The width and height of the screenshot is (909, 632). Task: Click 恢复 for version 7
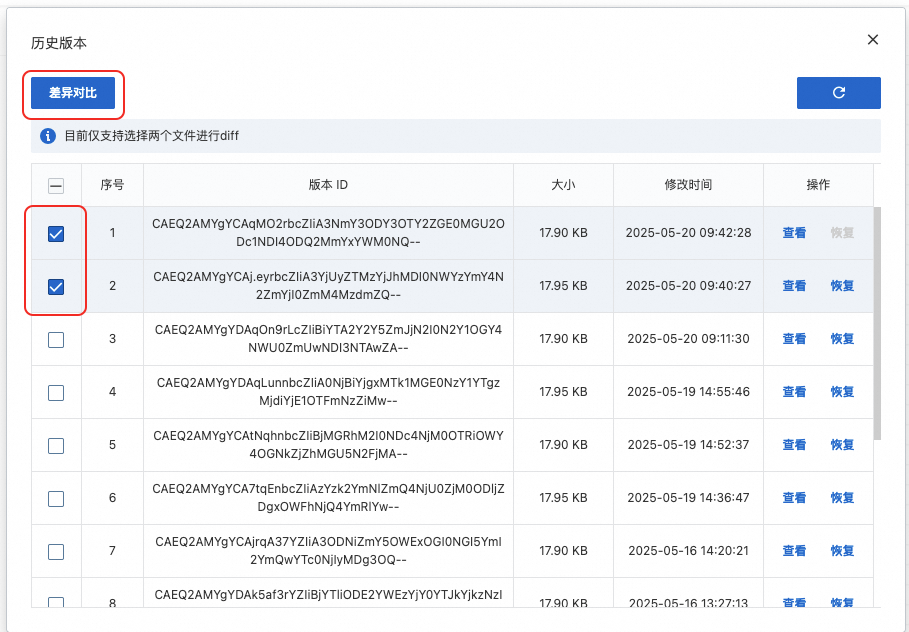point(842,551)
